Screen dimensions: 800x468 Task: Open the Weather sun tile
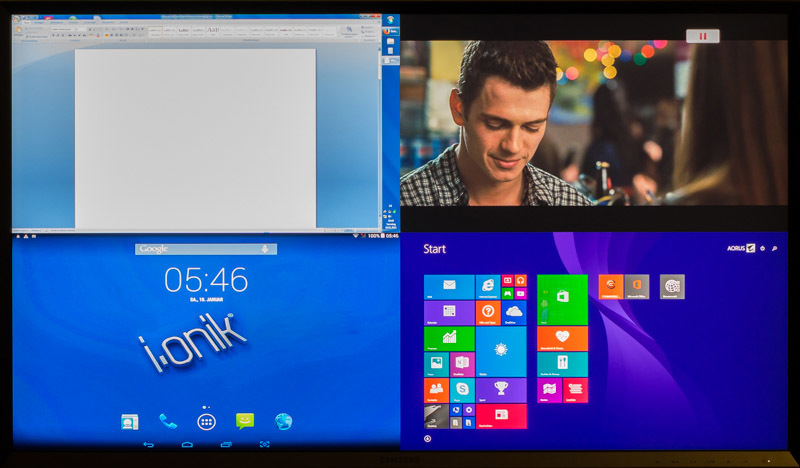(501, 352)
